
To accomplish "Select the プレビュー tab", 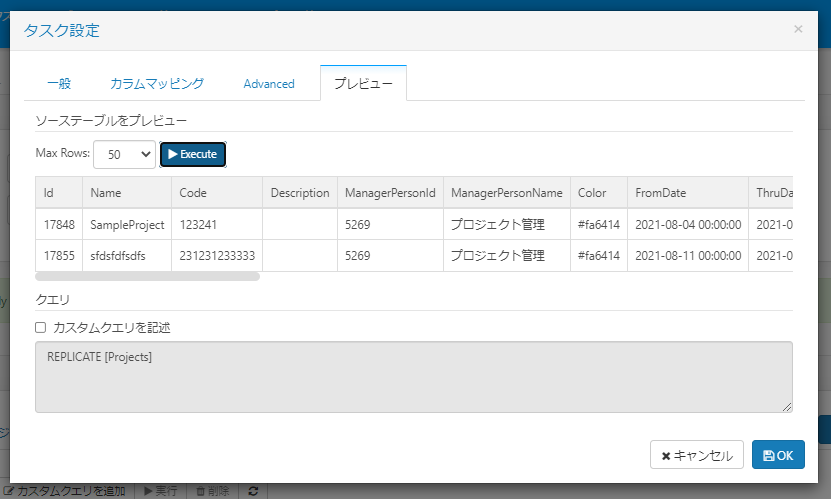I will click(364, 83).
